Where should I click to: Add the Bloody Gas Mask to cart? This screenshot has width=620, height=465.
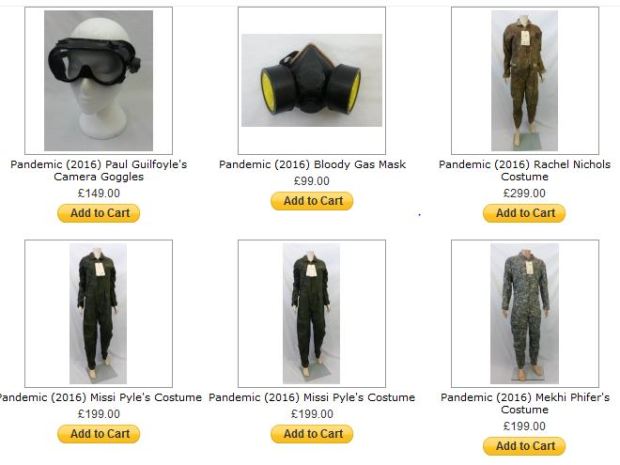tap(312, 201)
